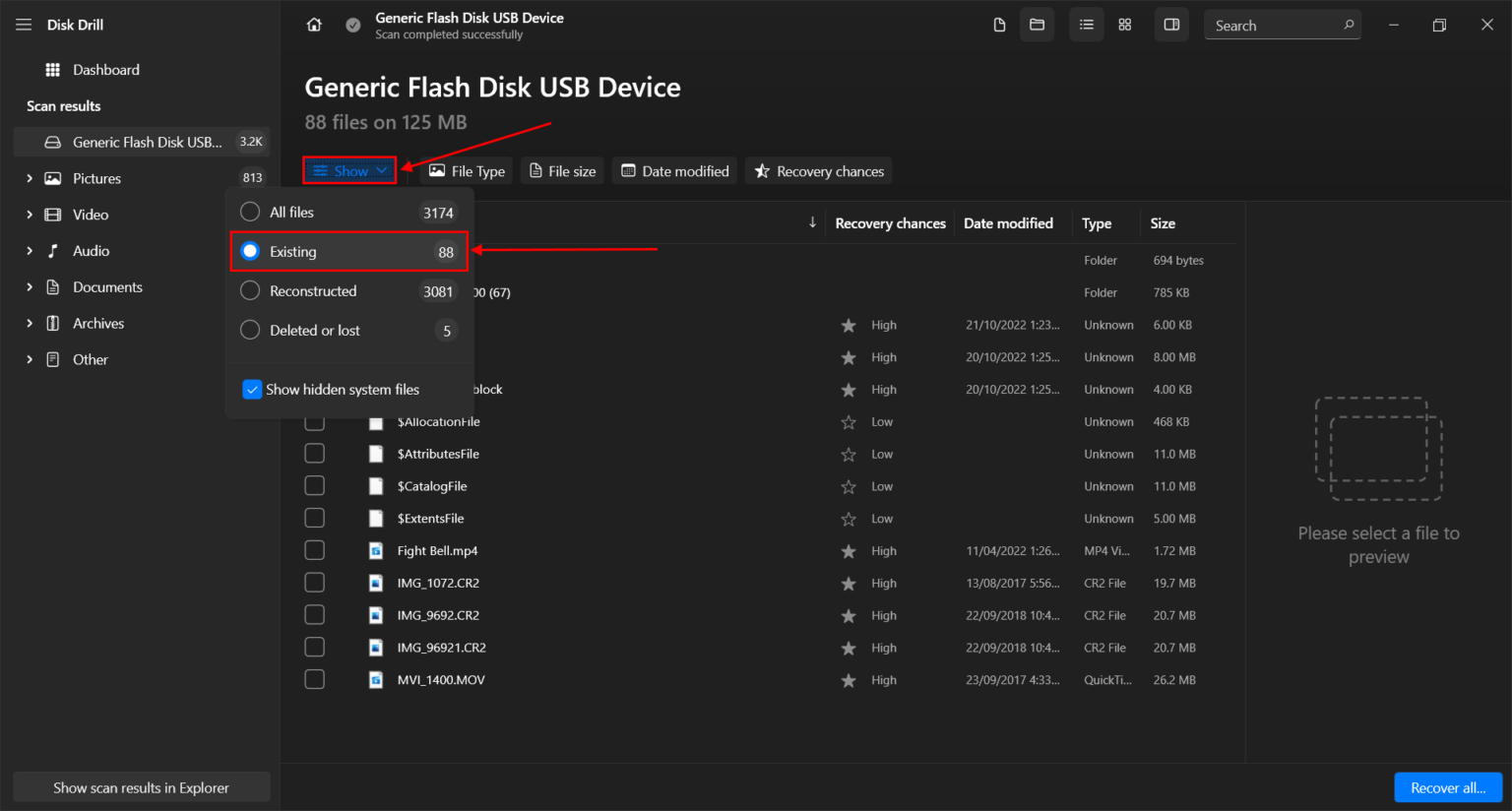
Task: Click the folder view icon
Action: coord(1037,24)
